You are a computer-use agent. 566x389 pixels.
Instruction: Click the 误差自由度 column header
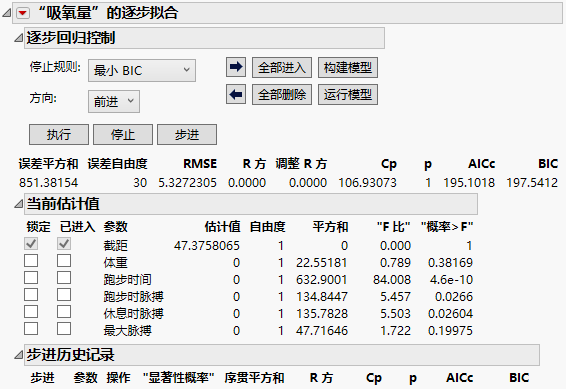pyautogui.click(x=117, y=164)
